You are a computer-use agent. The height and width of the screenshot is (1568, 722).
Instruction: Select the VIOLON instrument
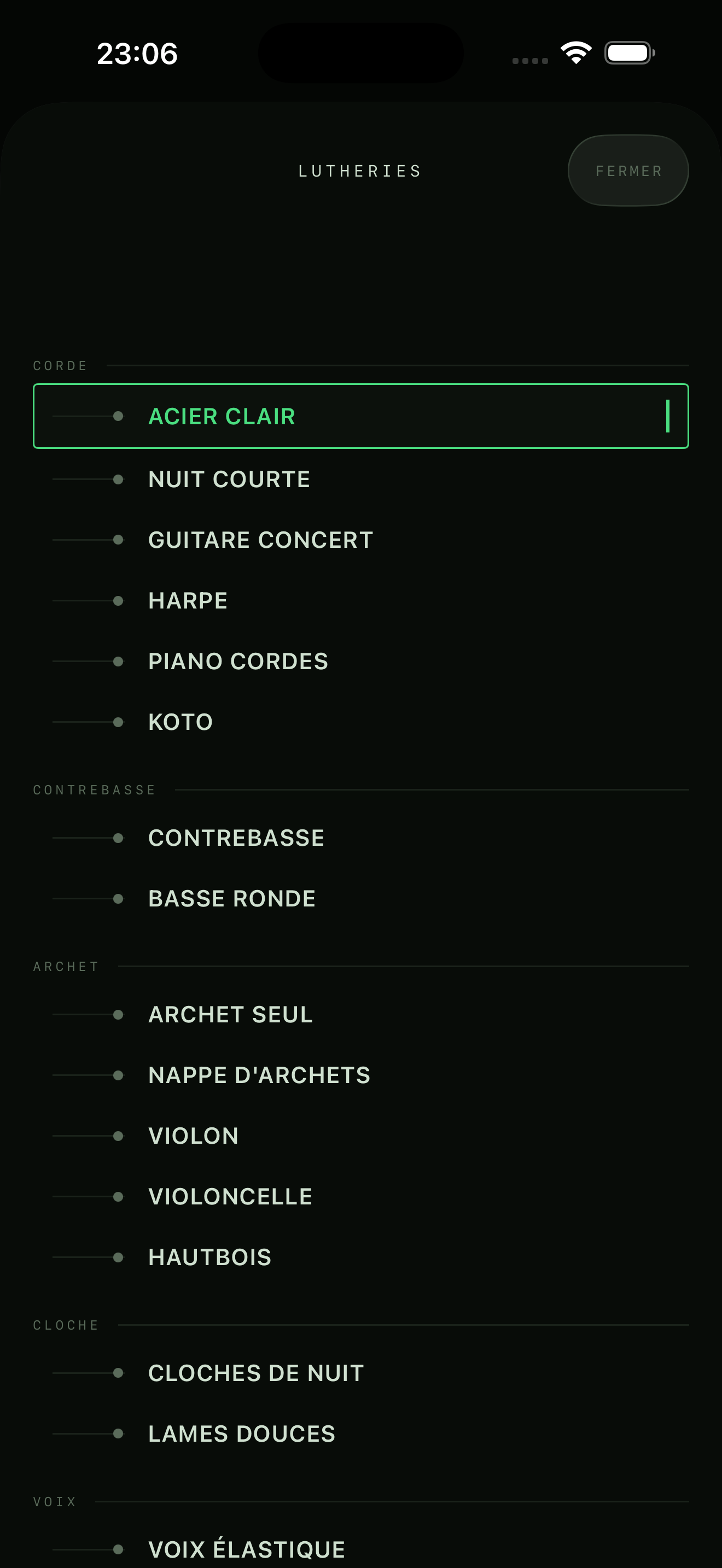point(361,1136)
